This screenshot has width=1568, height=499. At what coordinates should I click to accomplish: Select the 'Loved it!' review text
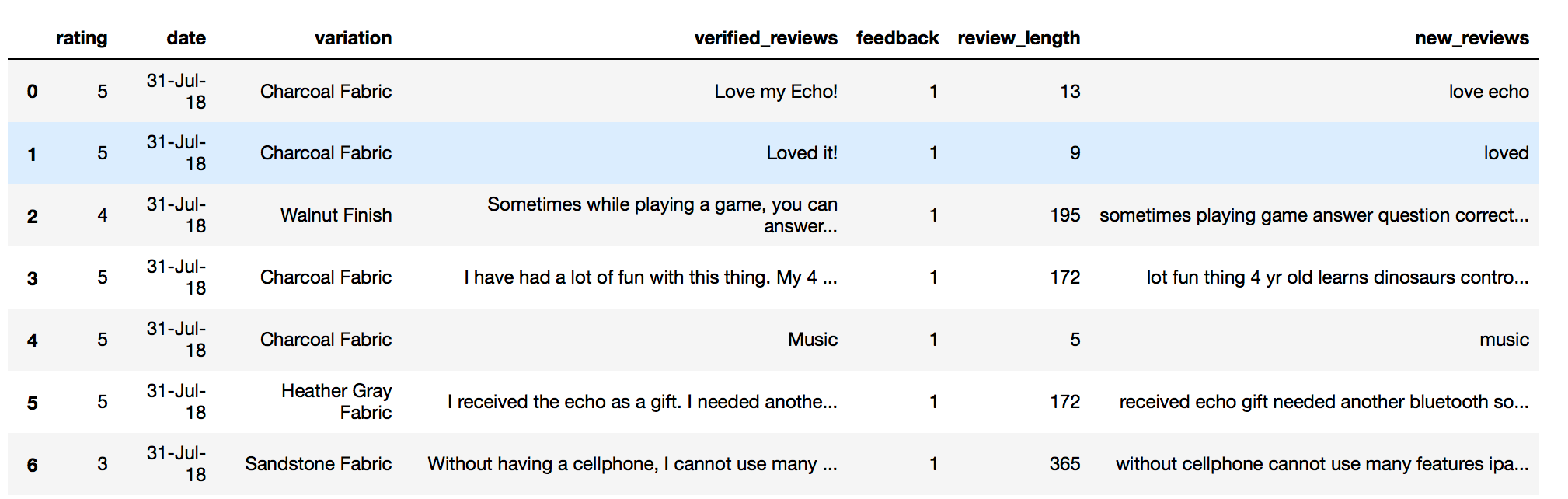pos(802,153)
